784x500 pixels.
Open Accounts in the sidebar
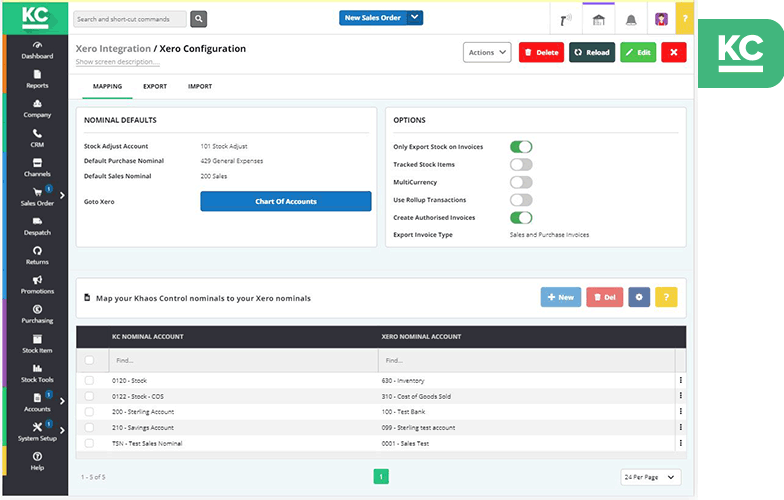click(37, 402)
